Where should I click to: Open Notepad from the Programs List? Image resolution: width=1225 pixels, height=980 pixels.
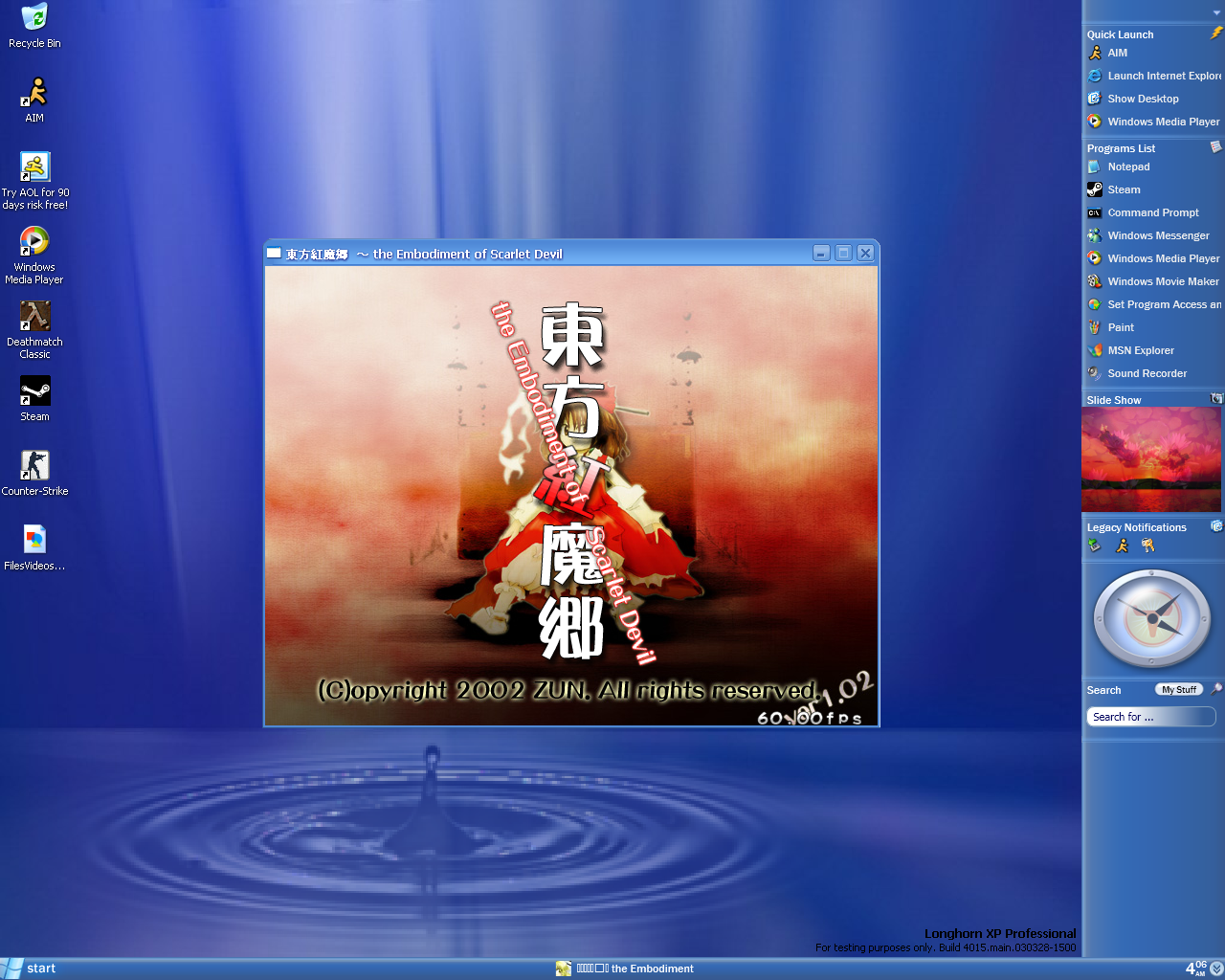coord(1119,167)
